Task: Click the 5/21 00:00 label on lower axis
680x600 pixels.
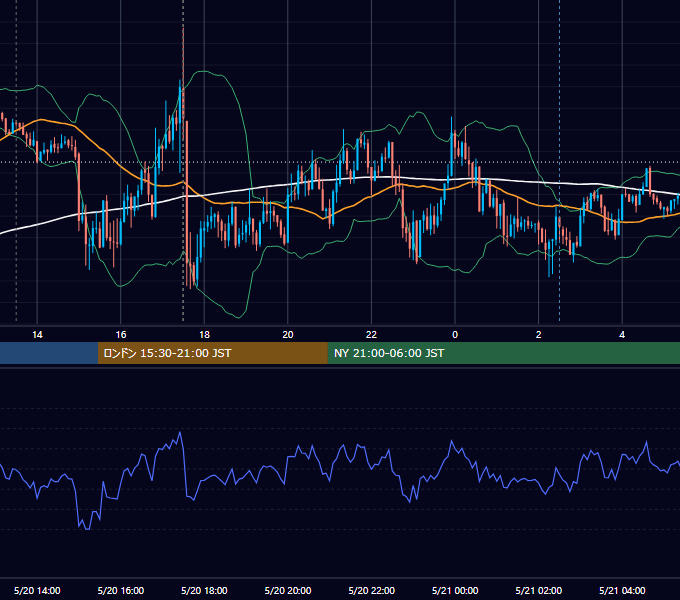Action: point(455,590)
